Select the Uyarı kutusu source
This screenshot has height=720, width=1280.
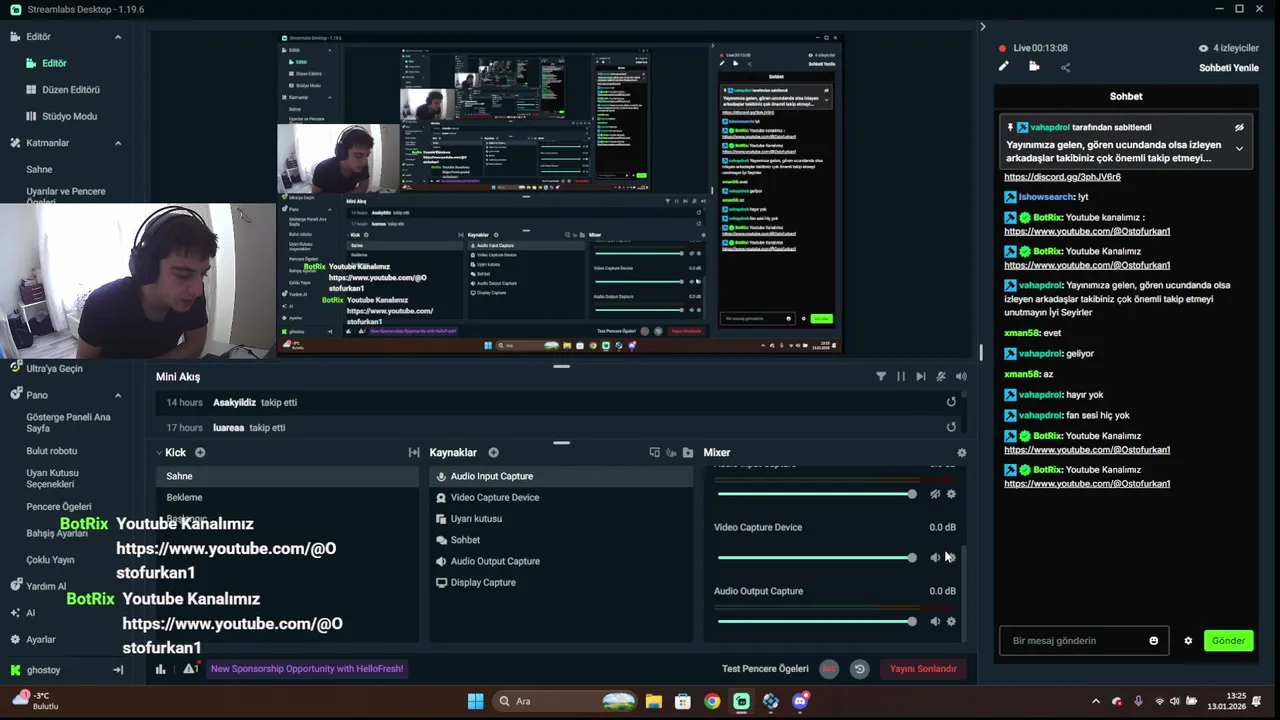tap(561, 518)
